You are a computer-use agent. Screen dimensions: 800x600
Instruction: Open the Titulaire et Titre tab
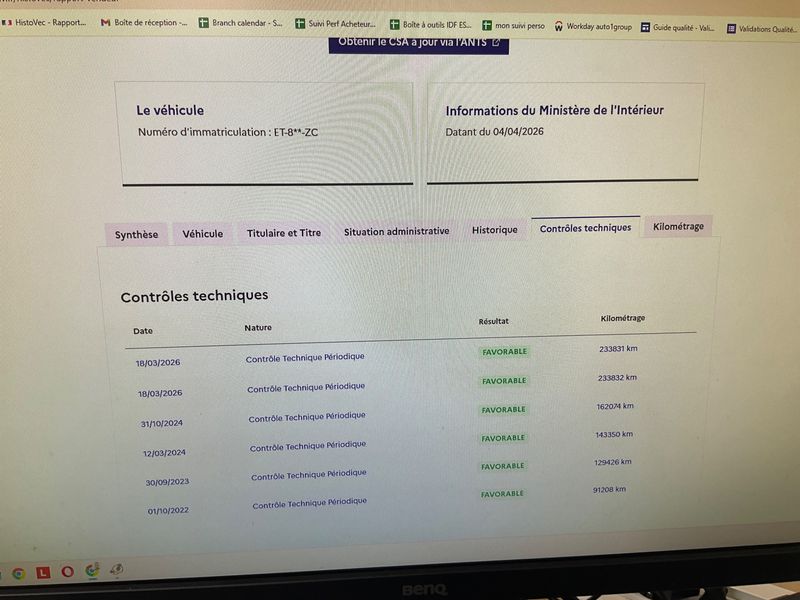[284, 233]
